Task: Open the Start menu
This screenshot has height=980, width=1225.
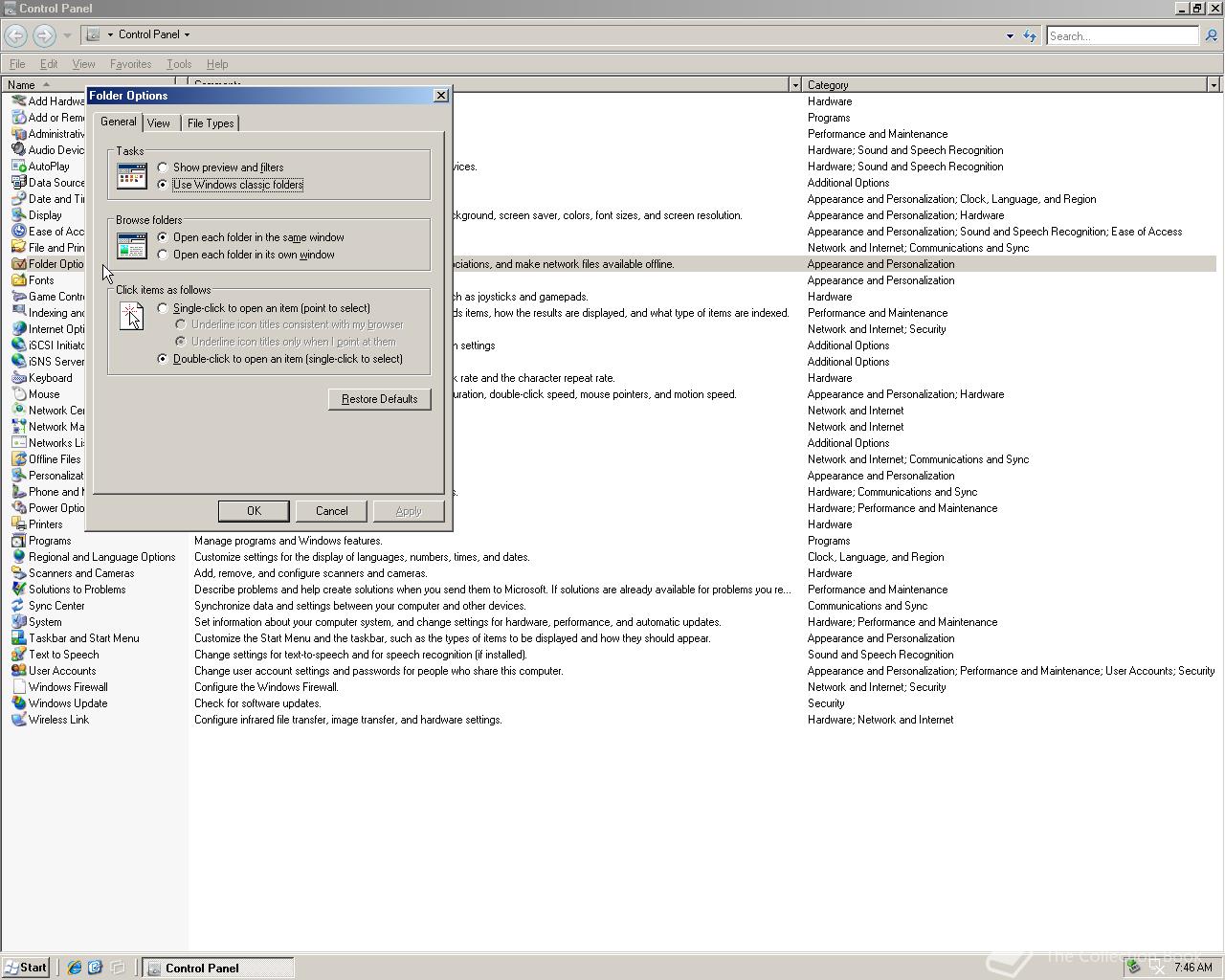Action: click(x=26, y=968)
